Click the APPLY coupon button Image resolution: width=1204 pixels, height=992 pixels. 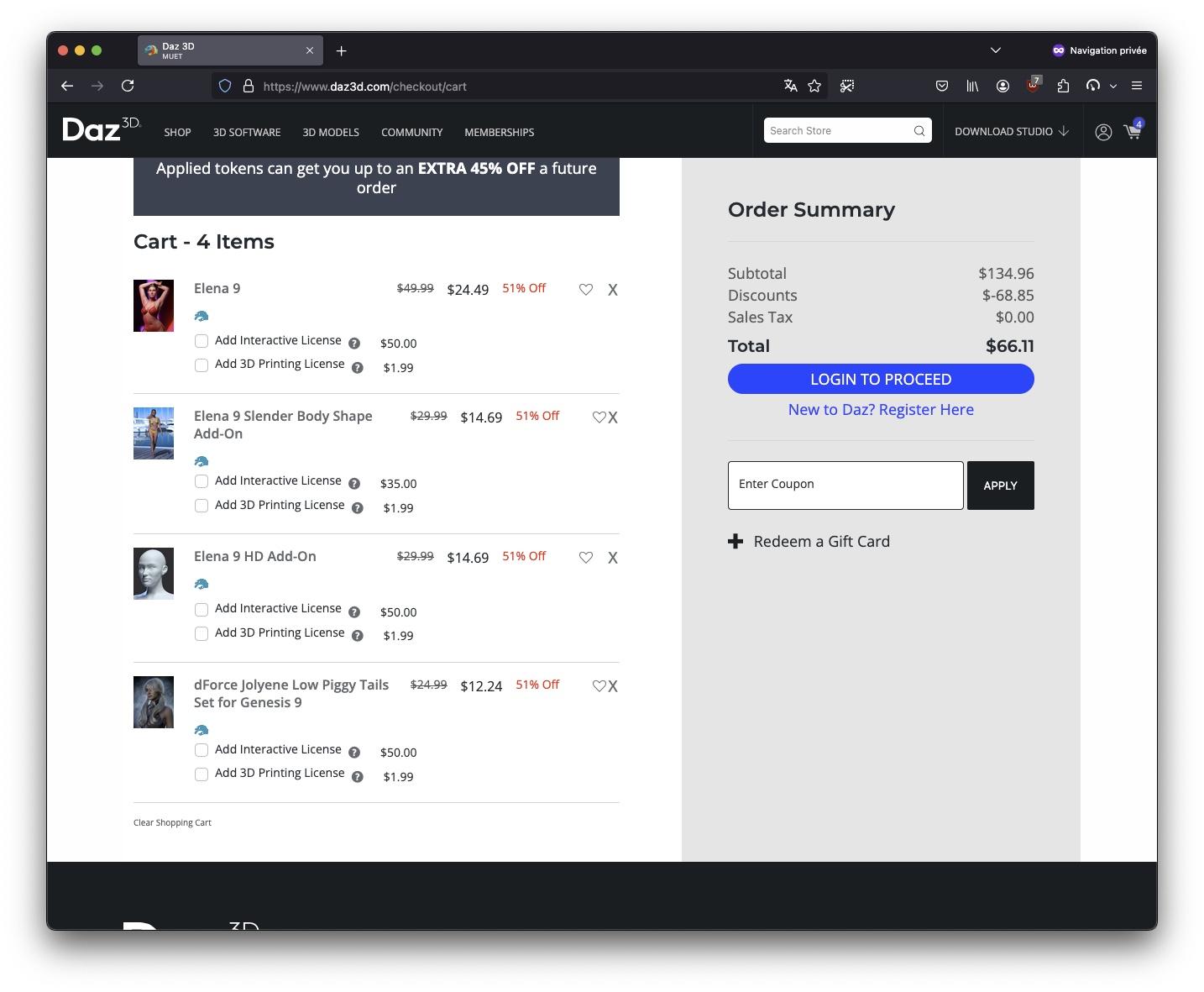[x=1000, y=486]
